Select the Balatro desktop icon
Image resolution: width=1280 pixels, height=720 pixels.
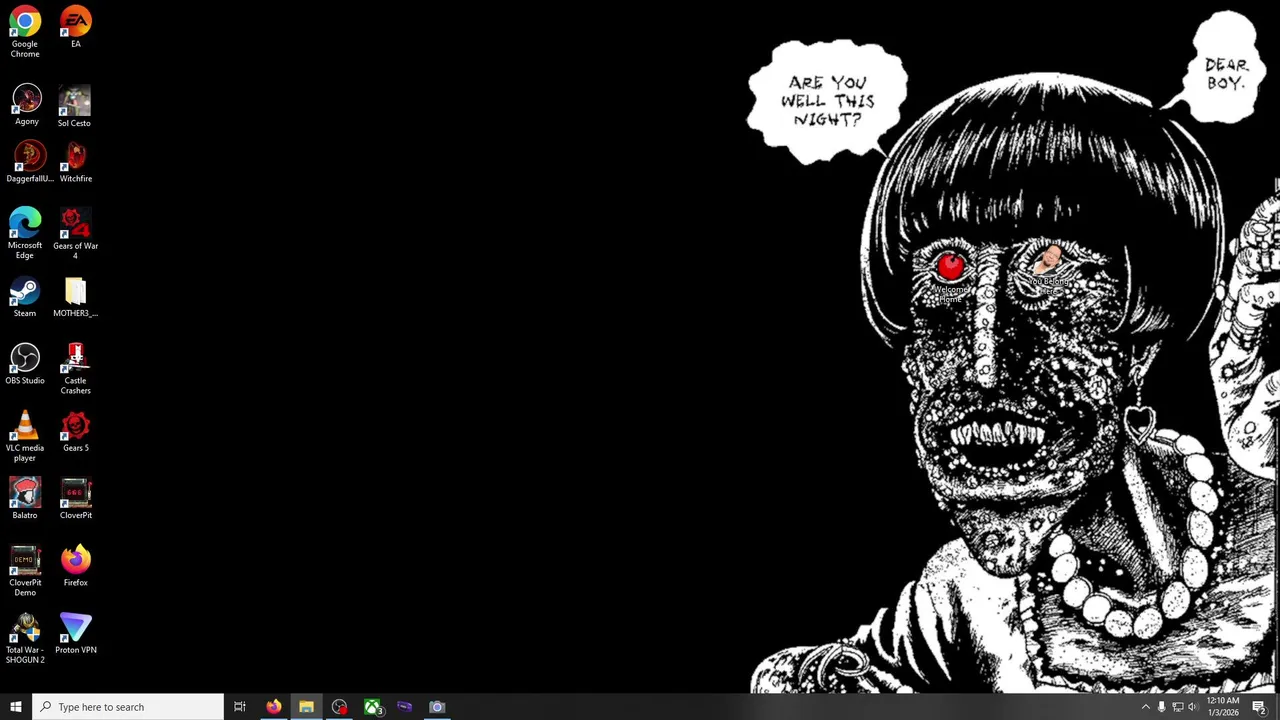point(25,498)
